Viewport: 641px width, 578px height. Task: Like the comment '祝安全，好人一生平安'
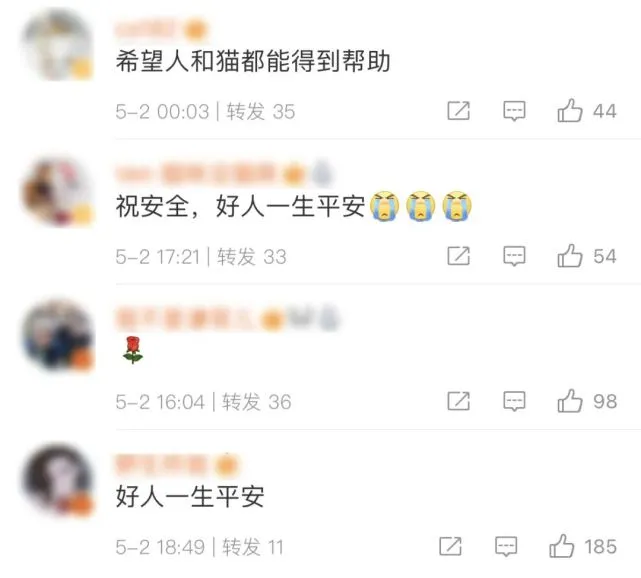(570, 256)
